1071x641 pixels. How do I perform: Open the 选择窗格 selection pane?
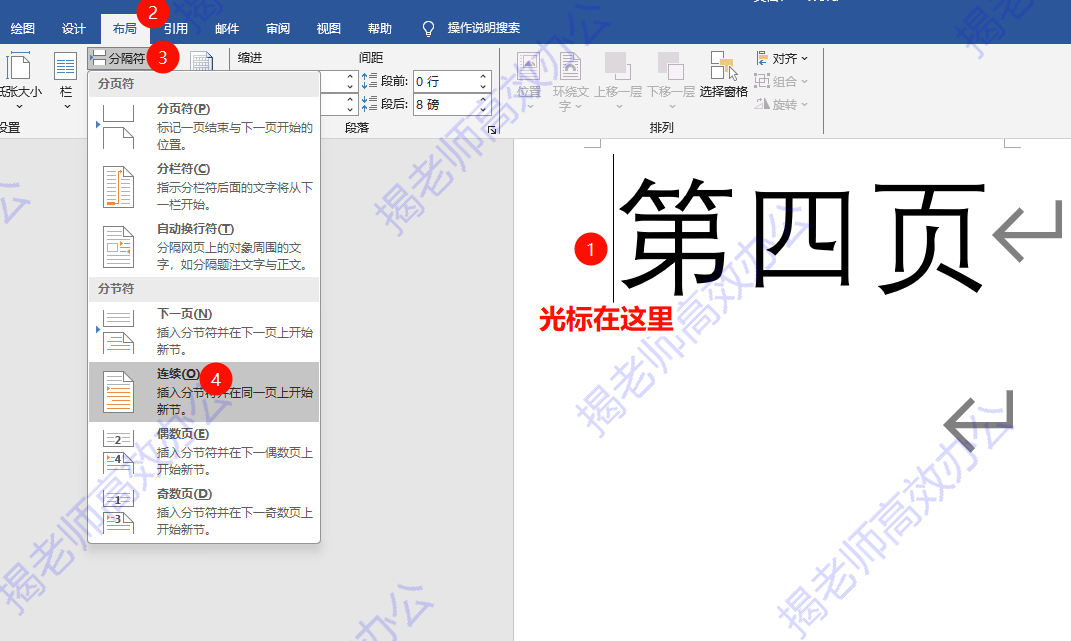click(x=723, y=75)
